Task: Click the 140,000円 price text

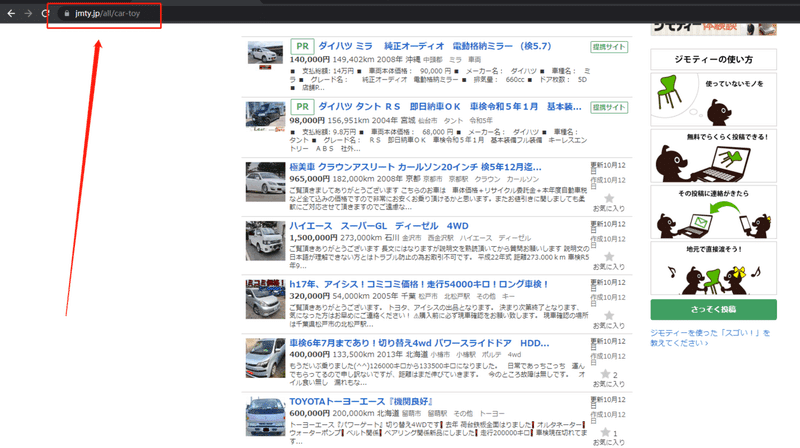Action: (310, 60)
